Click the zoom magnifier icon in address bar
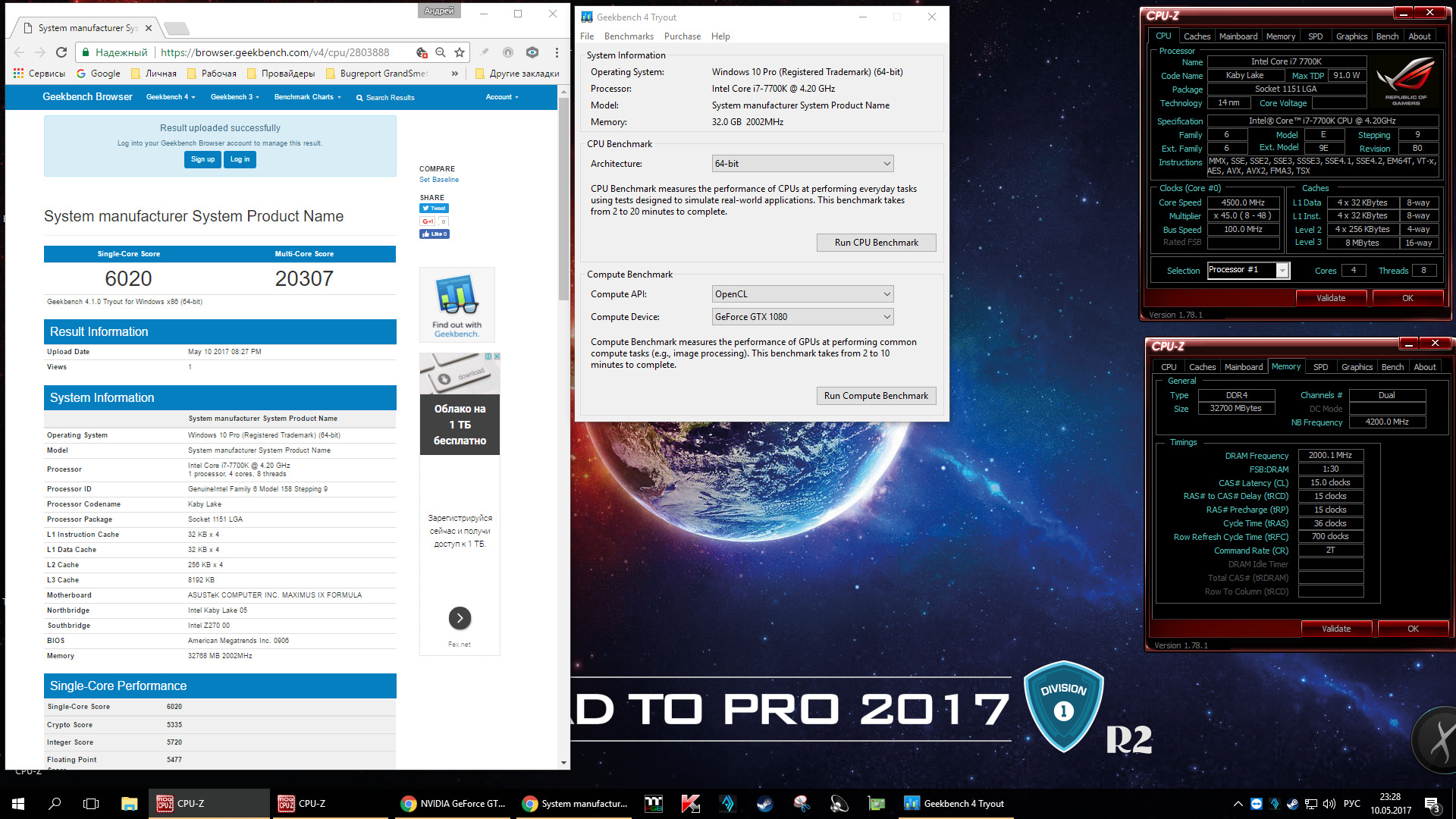1456x819 pixels. tap(441, 52)
